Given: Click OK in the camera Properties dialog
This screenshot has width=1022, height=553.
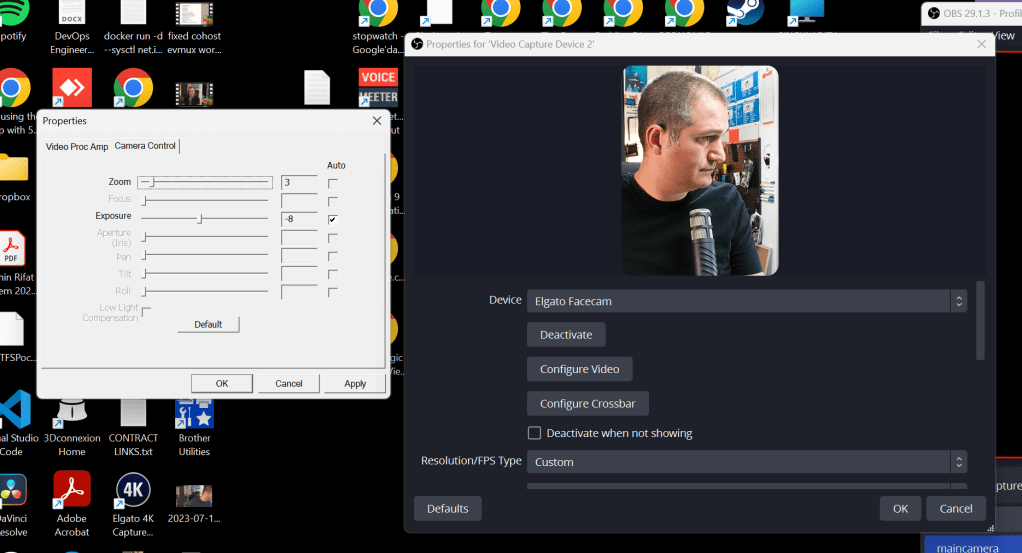Looking at the screenshot, I should click(x=222, y=383).
